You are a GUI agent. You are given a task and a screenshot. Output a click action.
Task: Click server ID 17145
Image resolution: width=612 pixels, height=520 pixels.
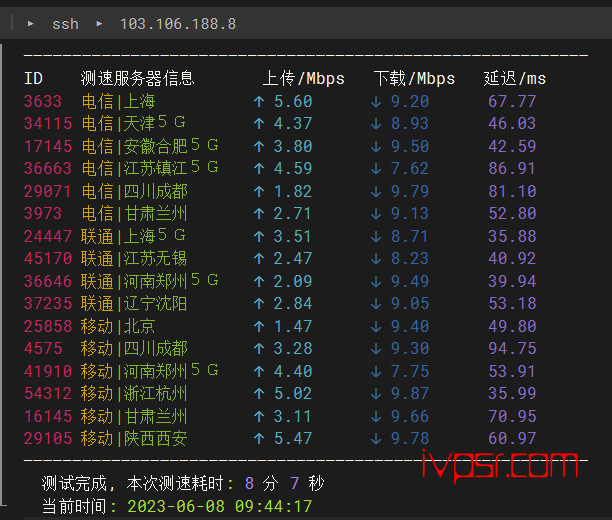pyautogui.click(x=48, y=146)
